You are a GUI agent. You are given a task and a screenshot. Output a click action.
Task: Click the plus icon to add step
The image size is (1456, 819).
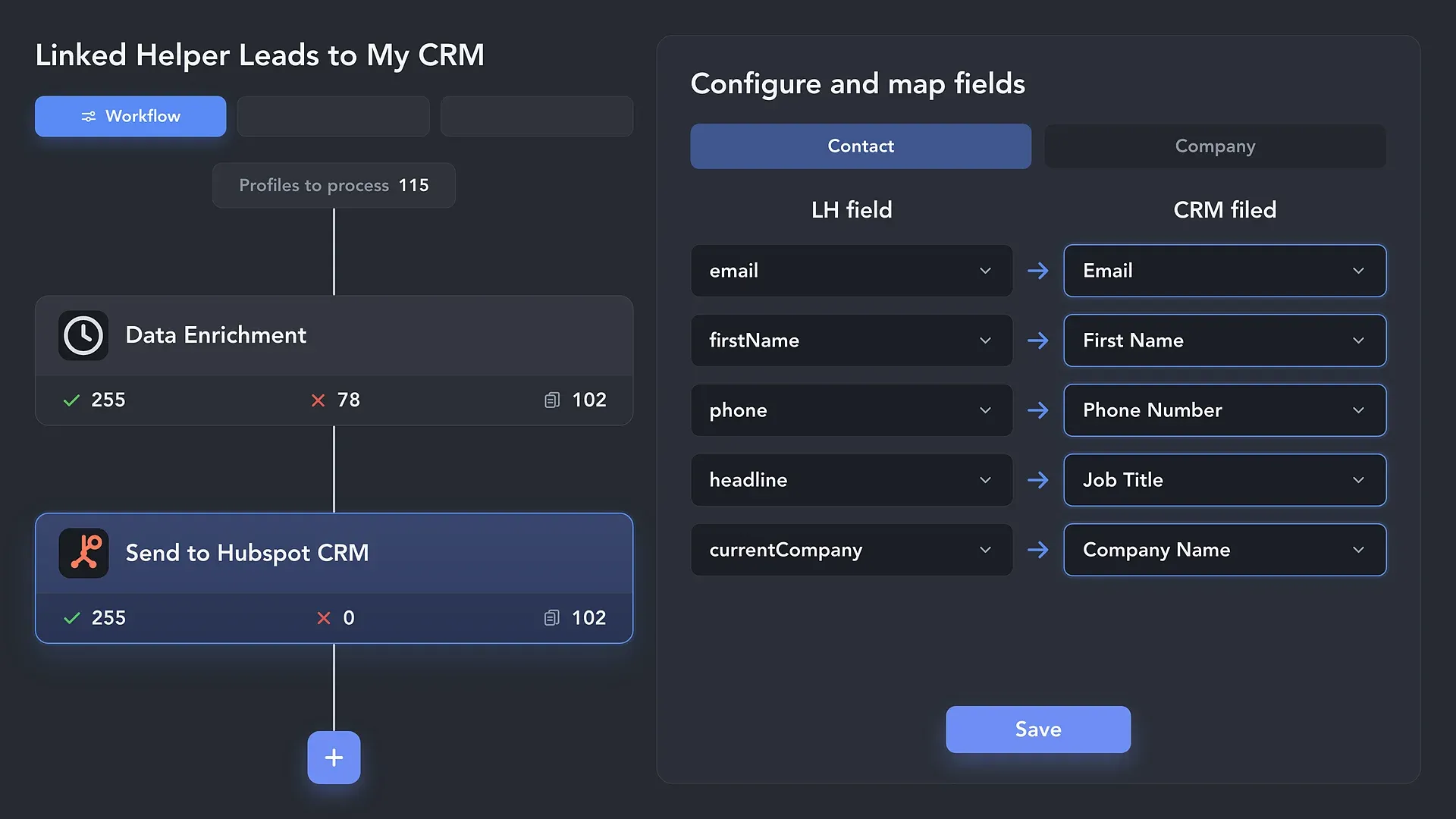coord(334,758)
